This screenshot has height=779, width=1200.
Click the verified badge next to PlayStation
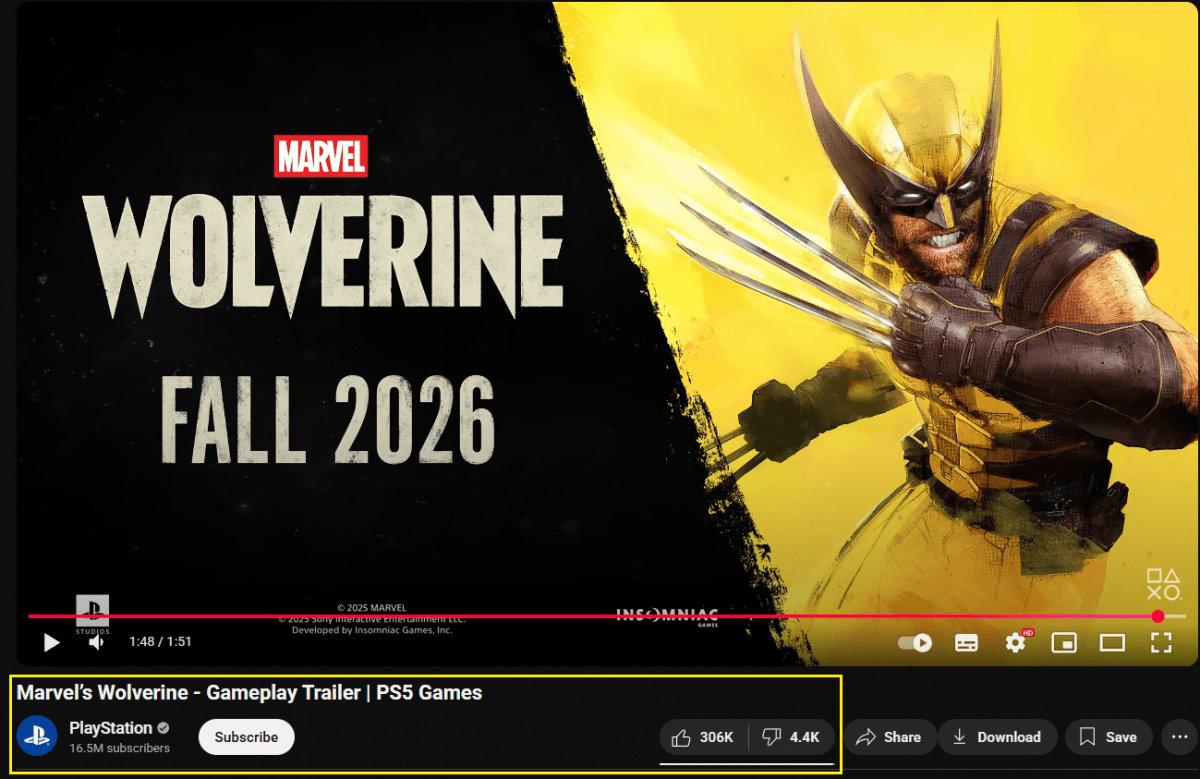coord(163,728)
